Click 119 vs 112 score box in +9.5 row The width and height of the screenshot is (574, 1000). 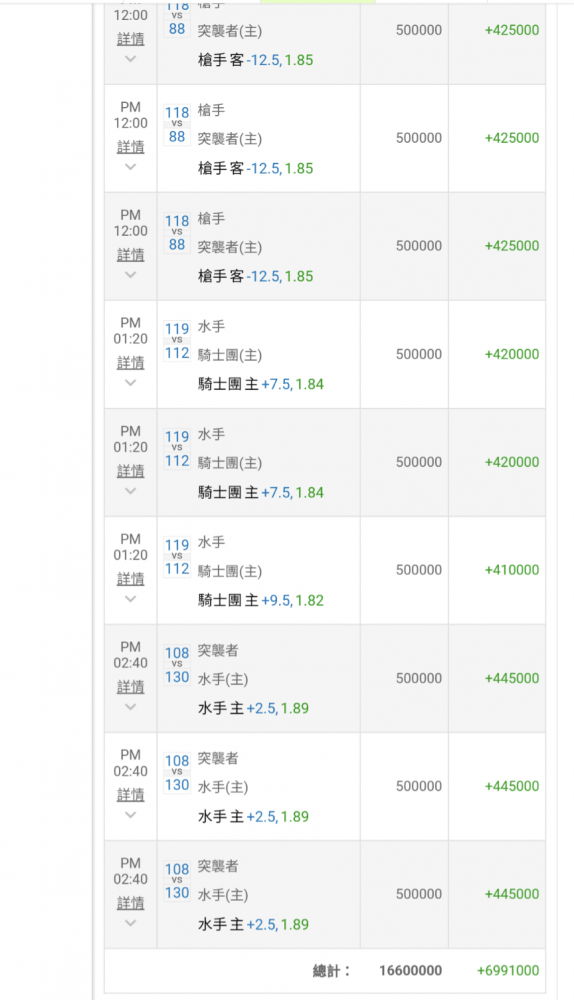point(177,557)
